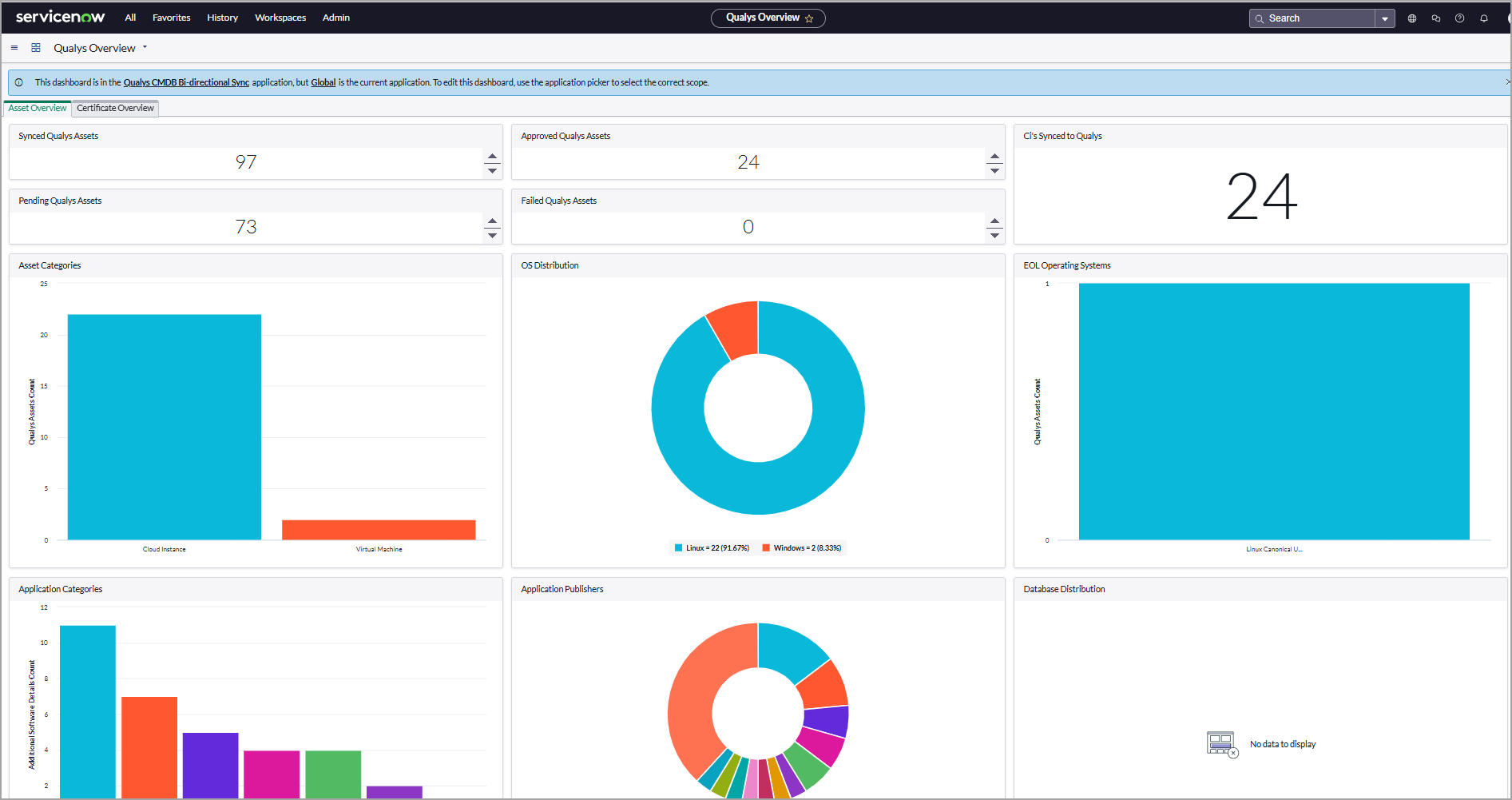Click the ServiceNow logo

pos(61,17)
